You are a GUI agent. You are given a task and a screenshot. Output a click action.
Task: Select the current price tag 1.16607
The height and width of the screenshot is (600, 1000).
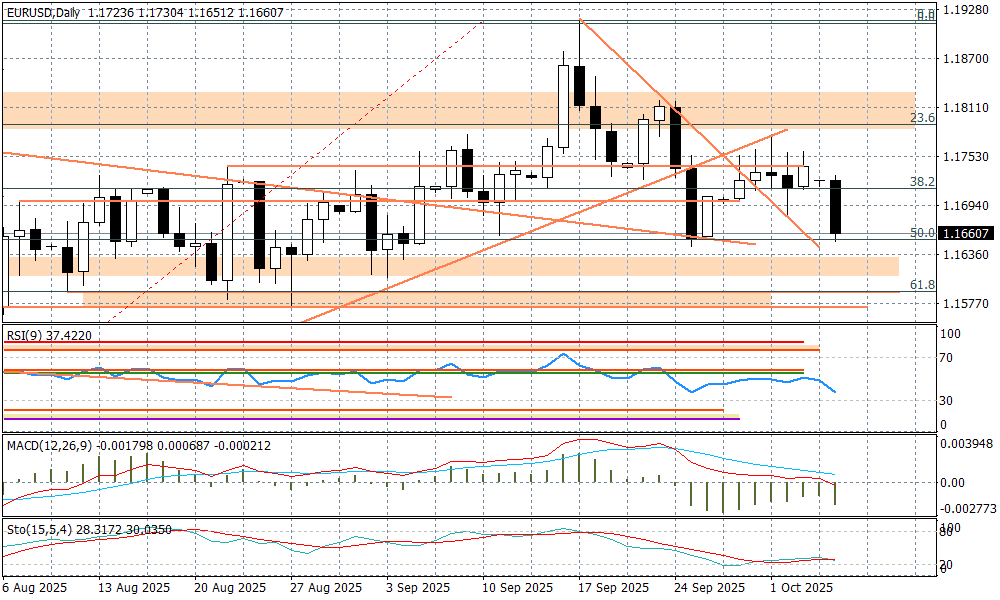coord(967,232)
